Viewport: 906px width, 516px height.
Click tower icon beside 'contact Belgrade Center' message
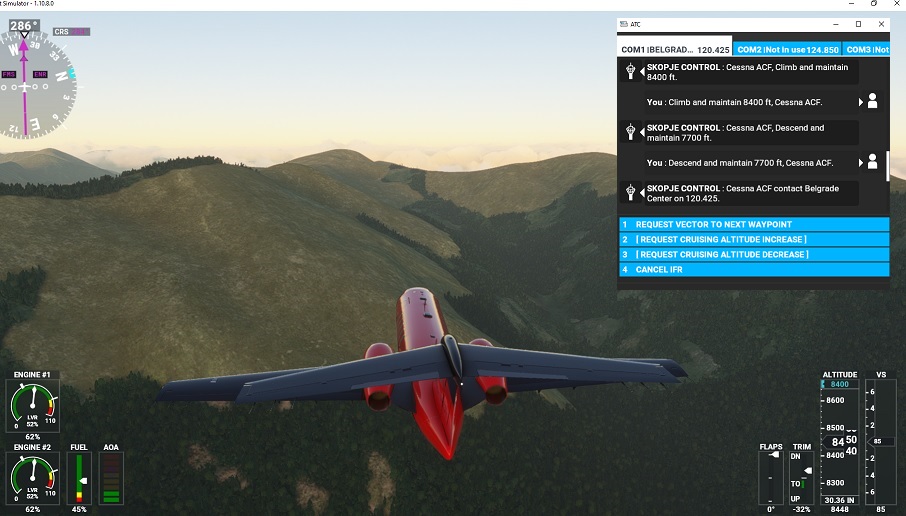click(630, 192)
